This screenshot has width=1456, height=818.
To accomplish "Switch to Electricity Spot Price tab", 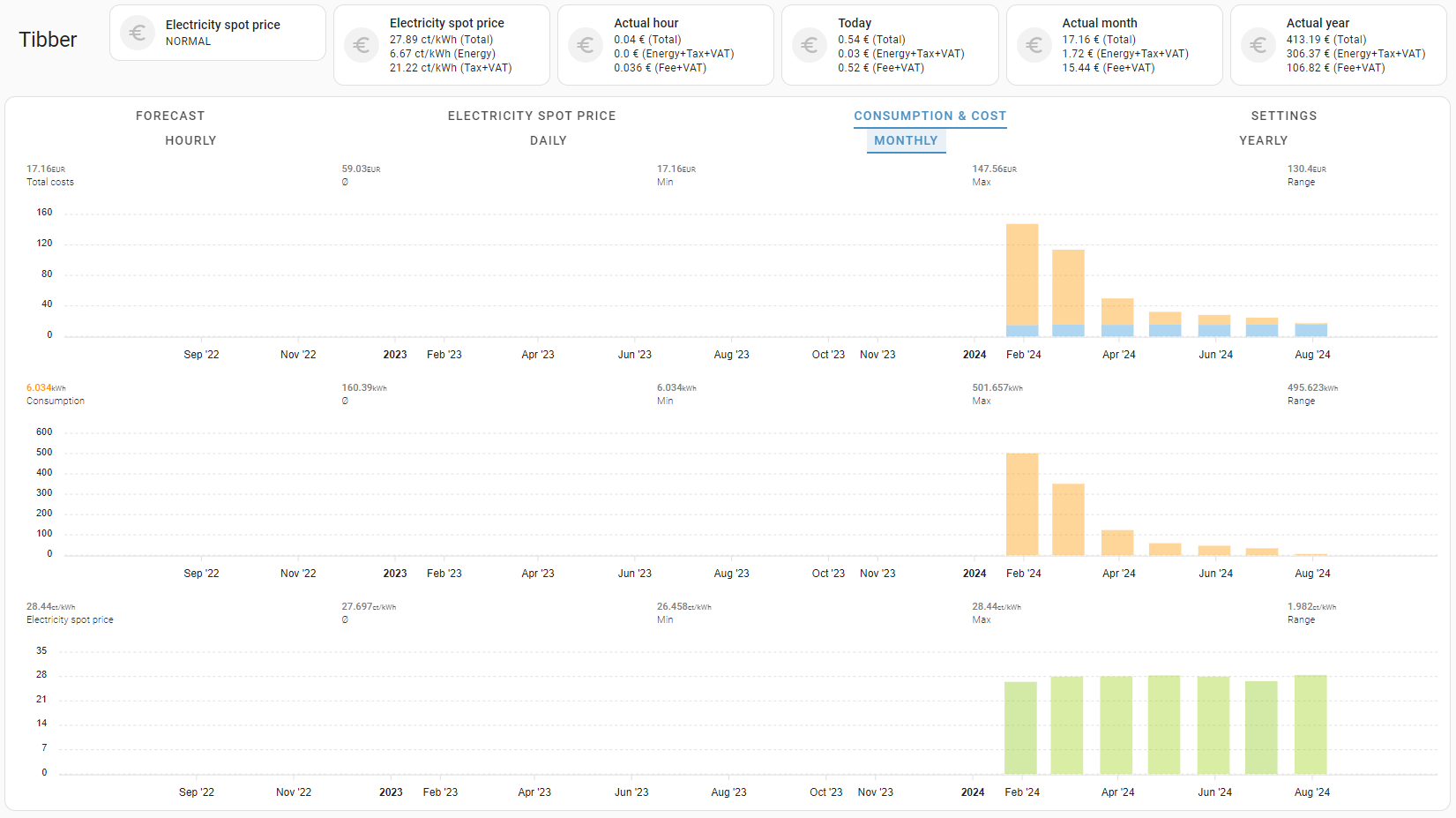I will click(532, 116).
